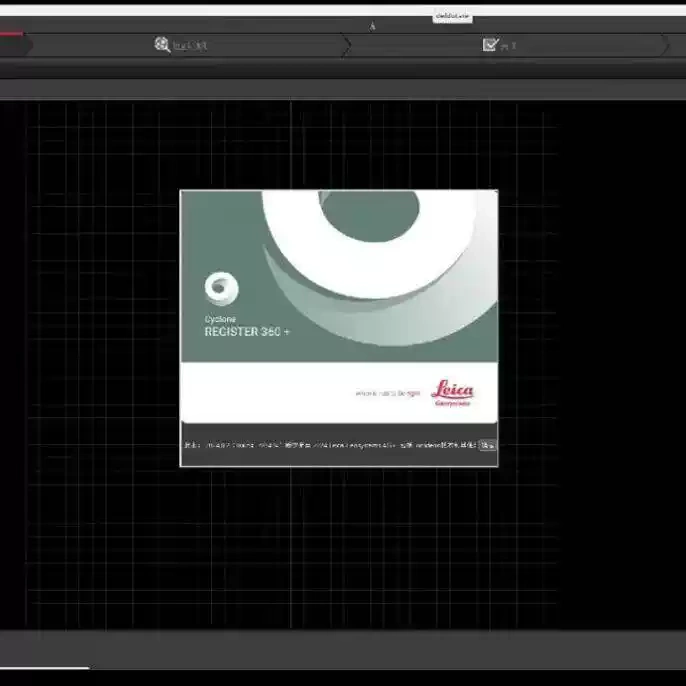The width and height of the screenshot is (686, 686).
Task: Click the Leica Geosystems logo on the splash
Action: tap(452, 393)
